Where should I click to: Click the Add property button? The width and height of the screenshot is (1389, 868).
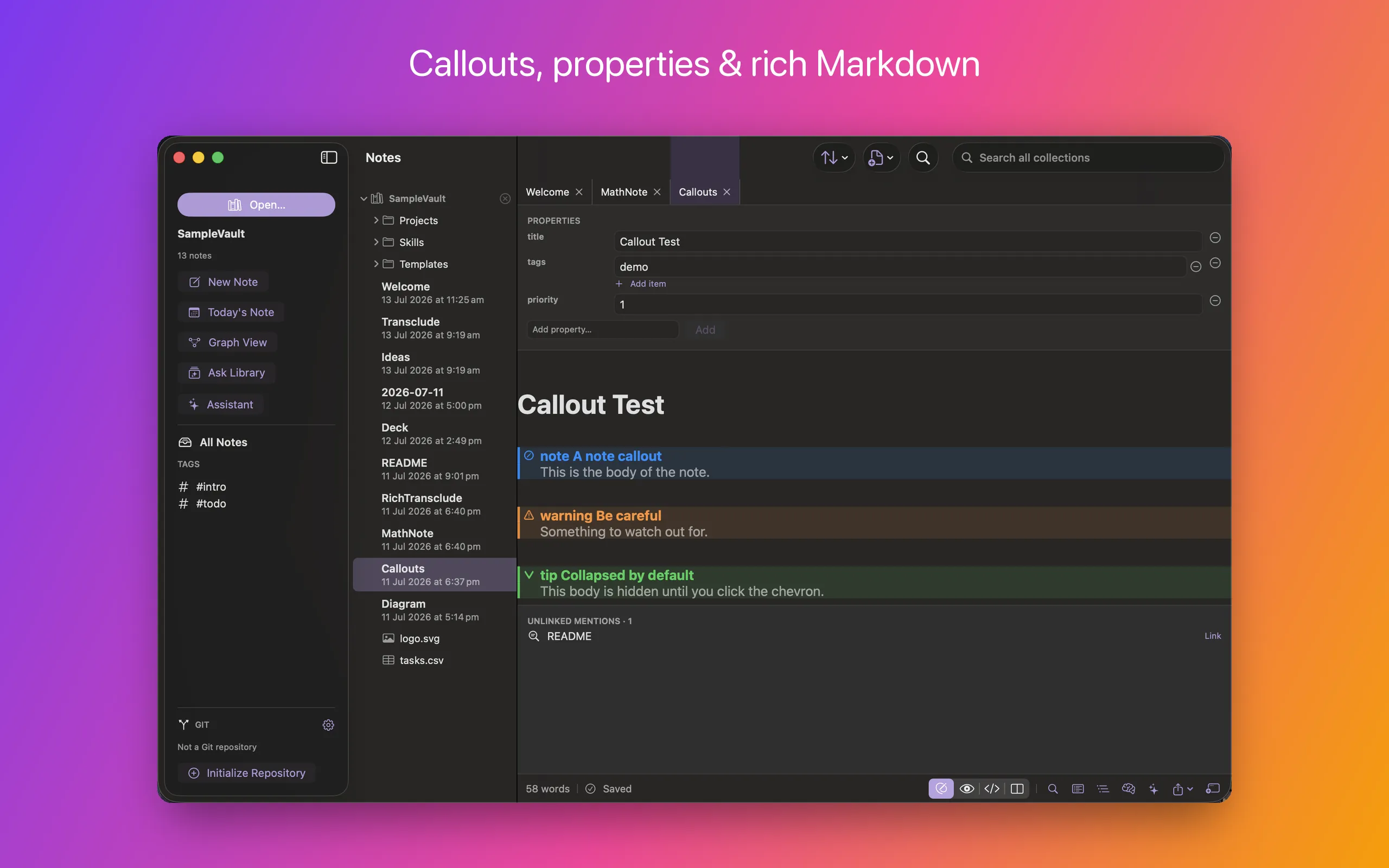pos(705,329)
